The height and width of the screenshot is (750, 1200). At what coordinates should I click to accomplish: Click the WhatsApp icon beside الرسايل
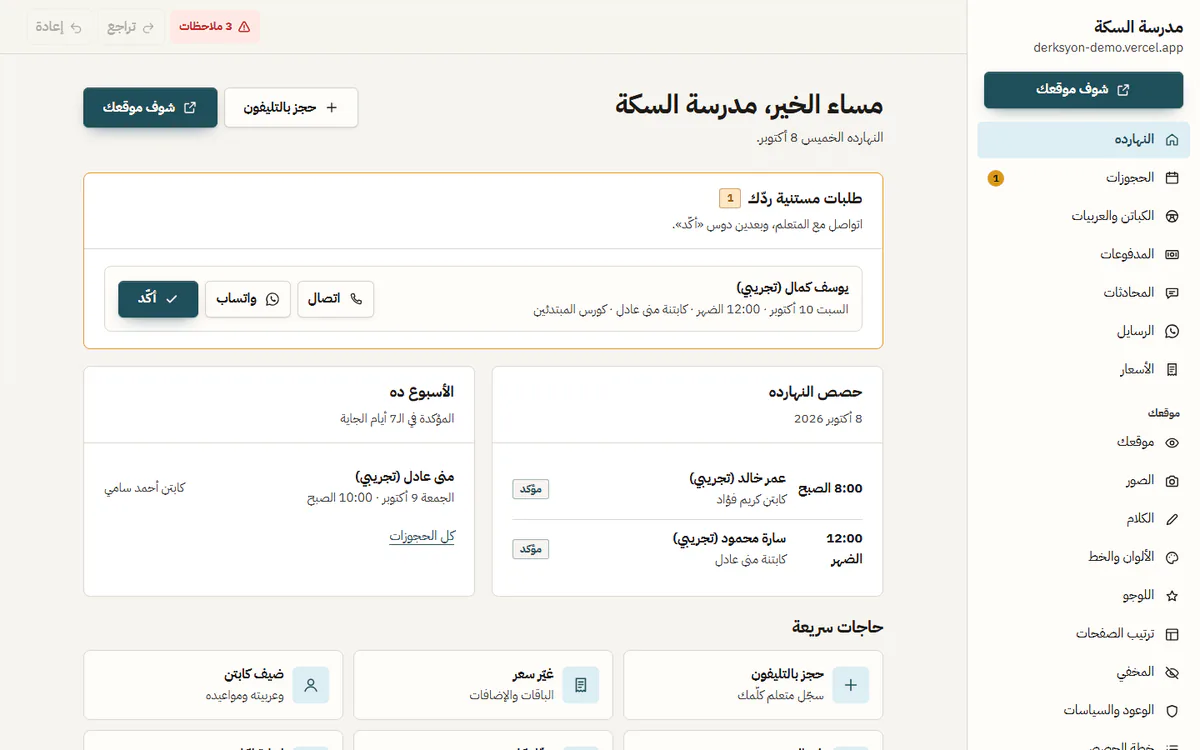pyautogui.click(x=1173, y=331)
